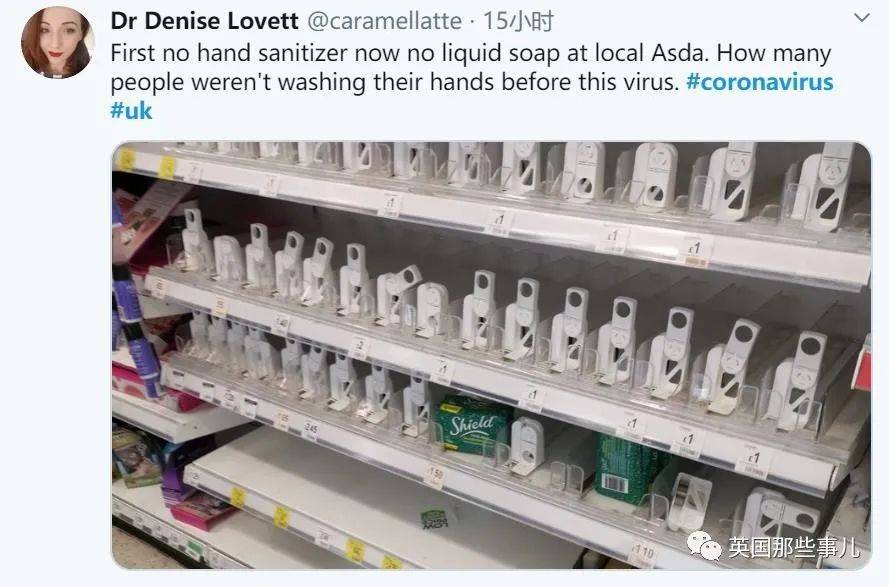Open the tweet's 15小时 timestamp
This screenshot has height=587, width=889.
coord(518,22)
